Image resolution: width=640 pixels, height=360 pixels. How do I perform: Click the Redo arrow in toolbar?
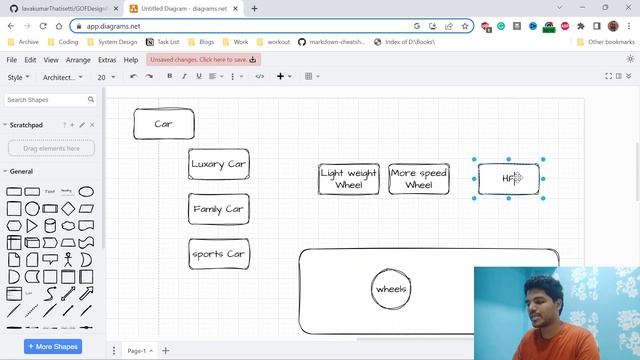(149, 76)
